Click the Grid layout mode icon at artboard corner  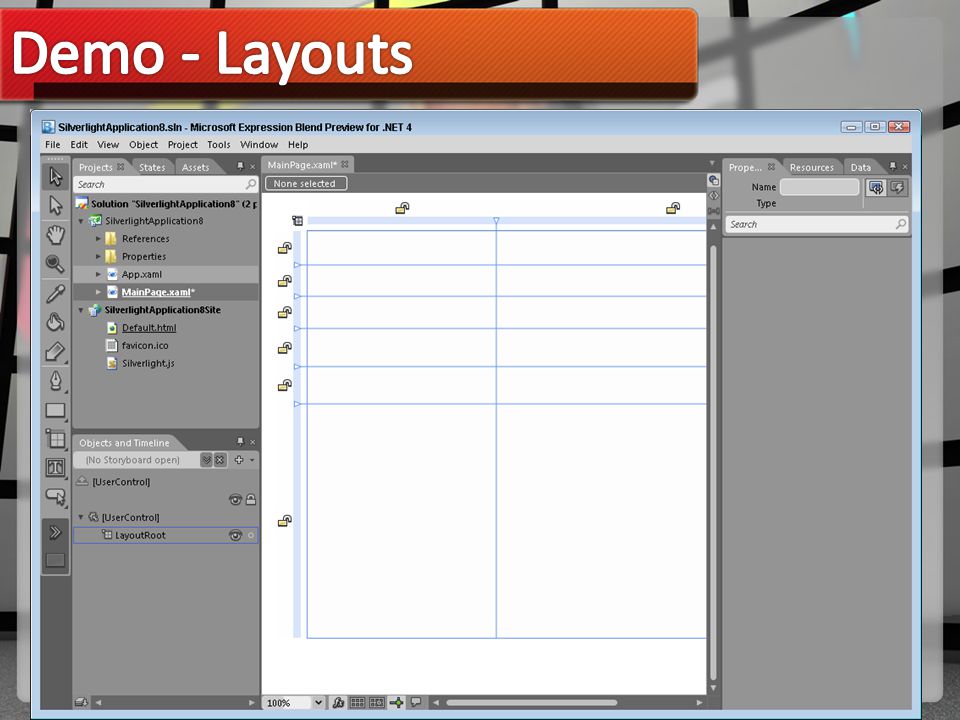click(298, 220)
